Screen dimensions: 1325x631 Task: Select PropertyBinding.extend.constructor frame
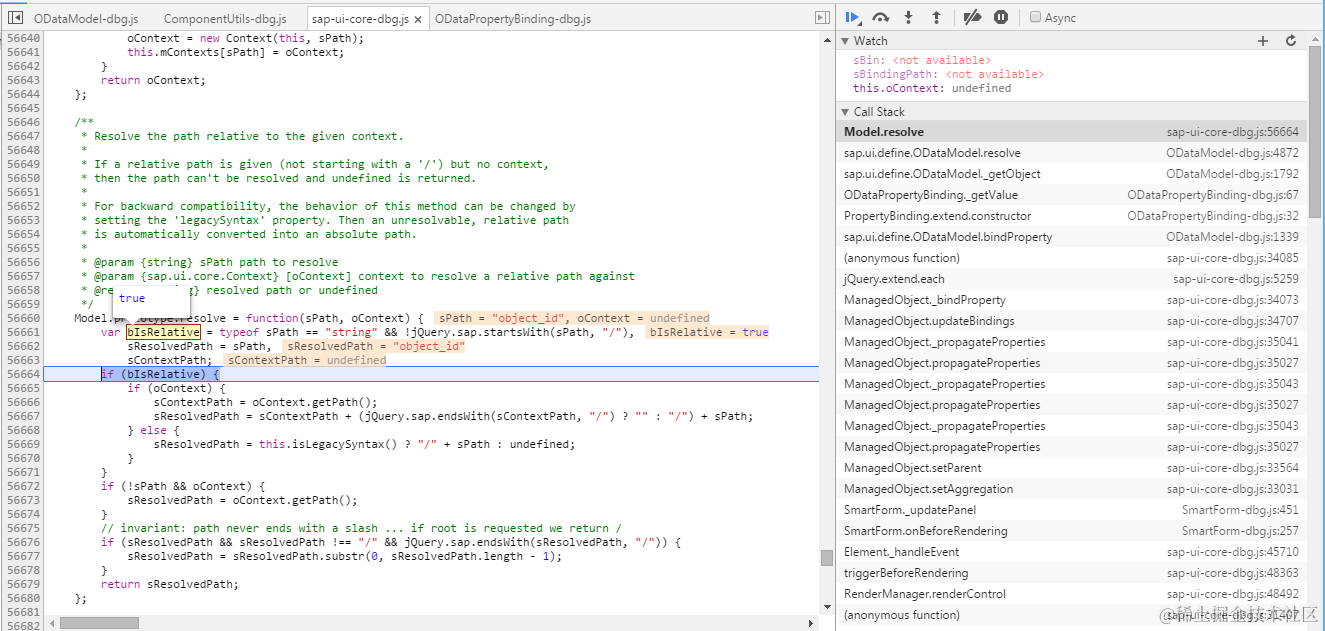click(1071, 216)
